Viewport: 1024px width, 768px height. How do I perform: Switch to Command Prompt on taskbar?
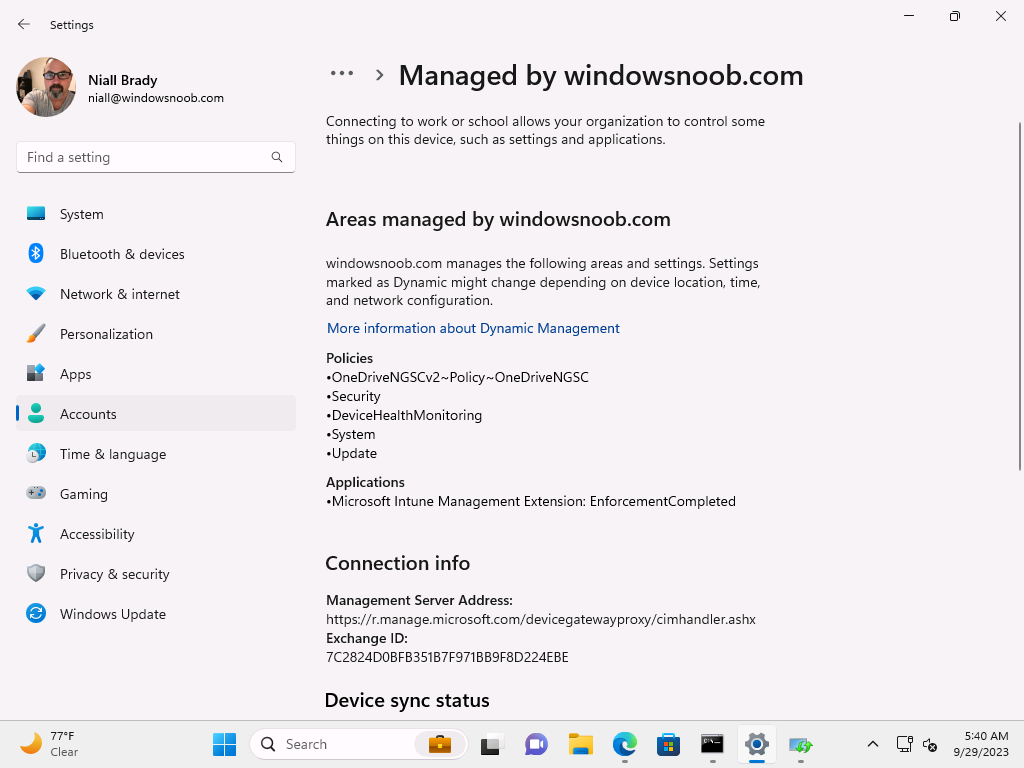click(x=712, y=744)
